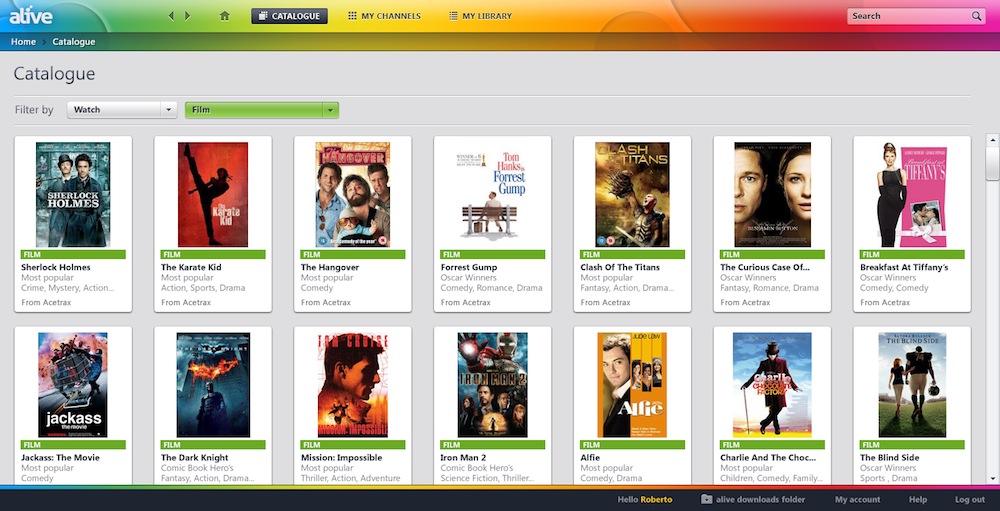Go forward with the right arrow
Image resolution: width=1000 pixels, height=511 pixels.
187,16
